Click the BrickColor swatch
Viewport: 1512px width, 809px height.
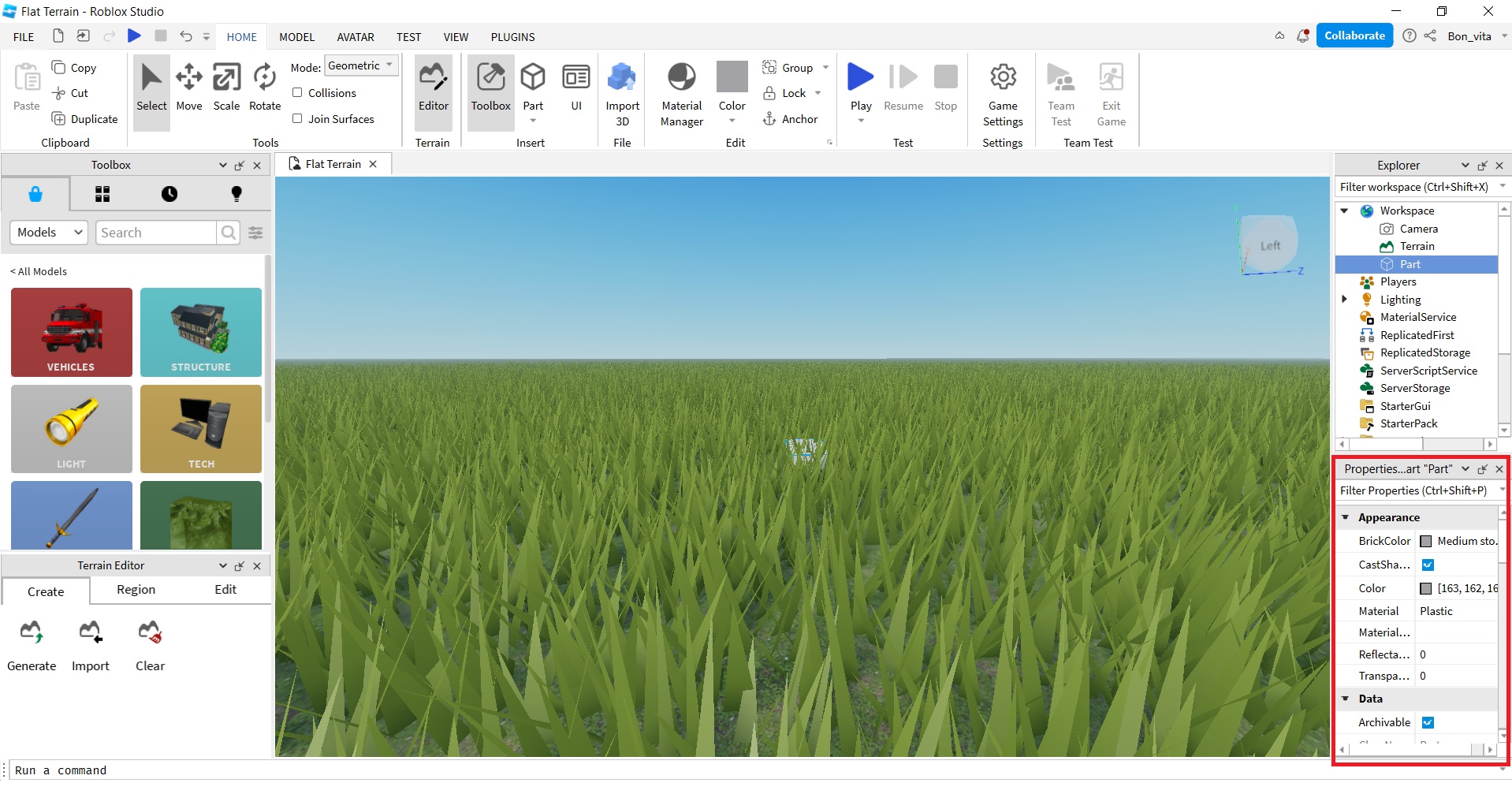(x=1425, y=541)
